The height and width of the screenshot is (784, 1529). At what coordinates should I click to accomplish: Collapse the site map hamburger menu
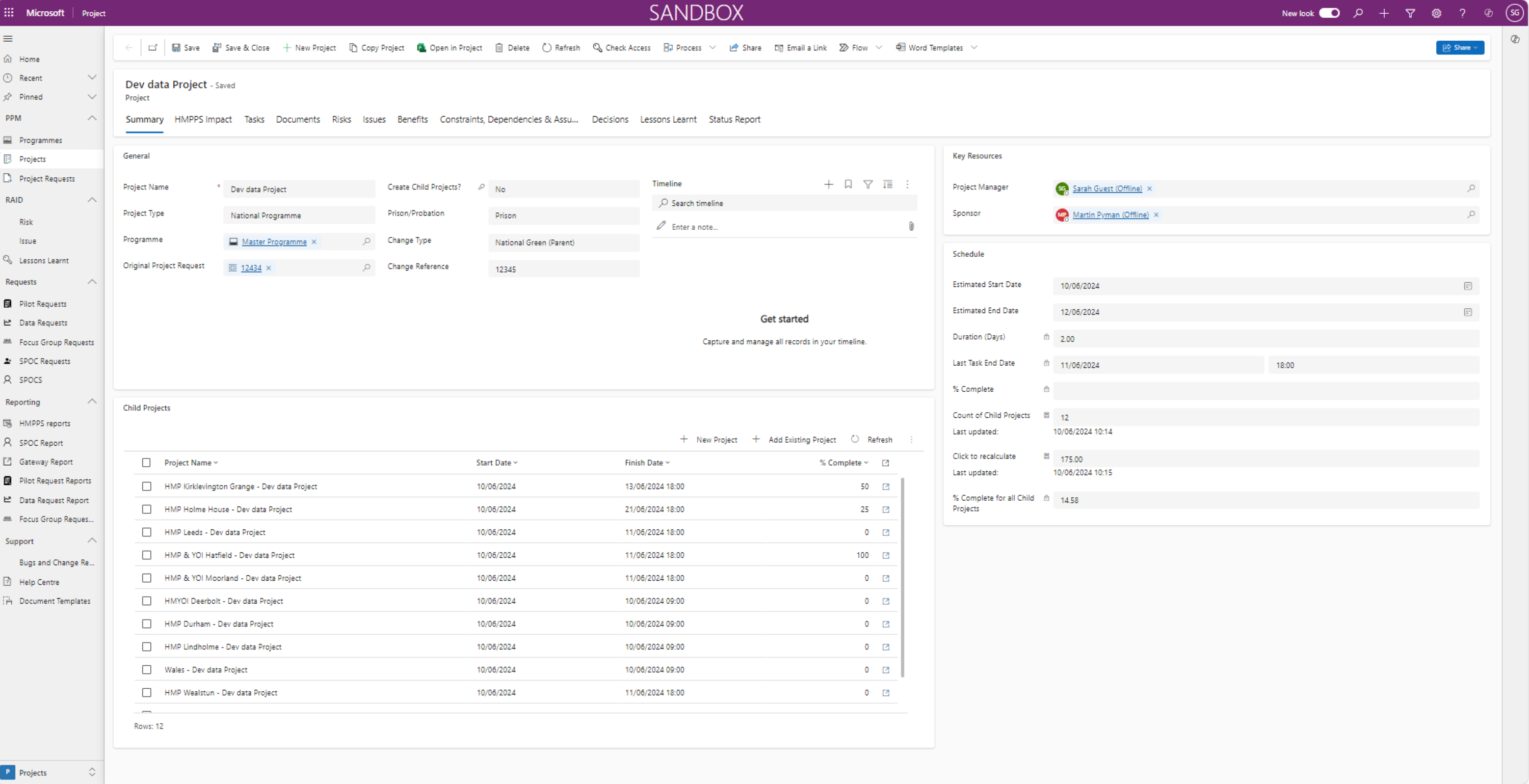[8, 39]
